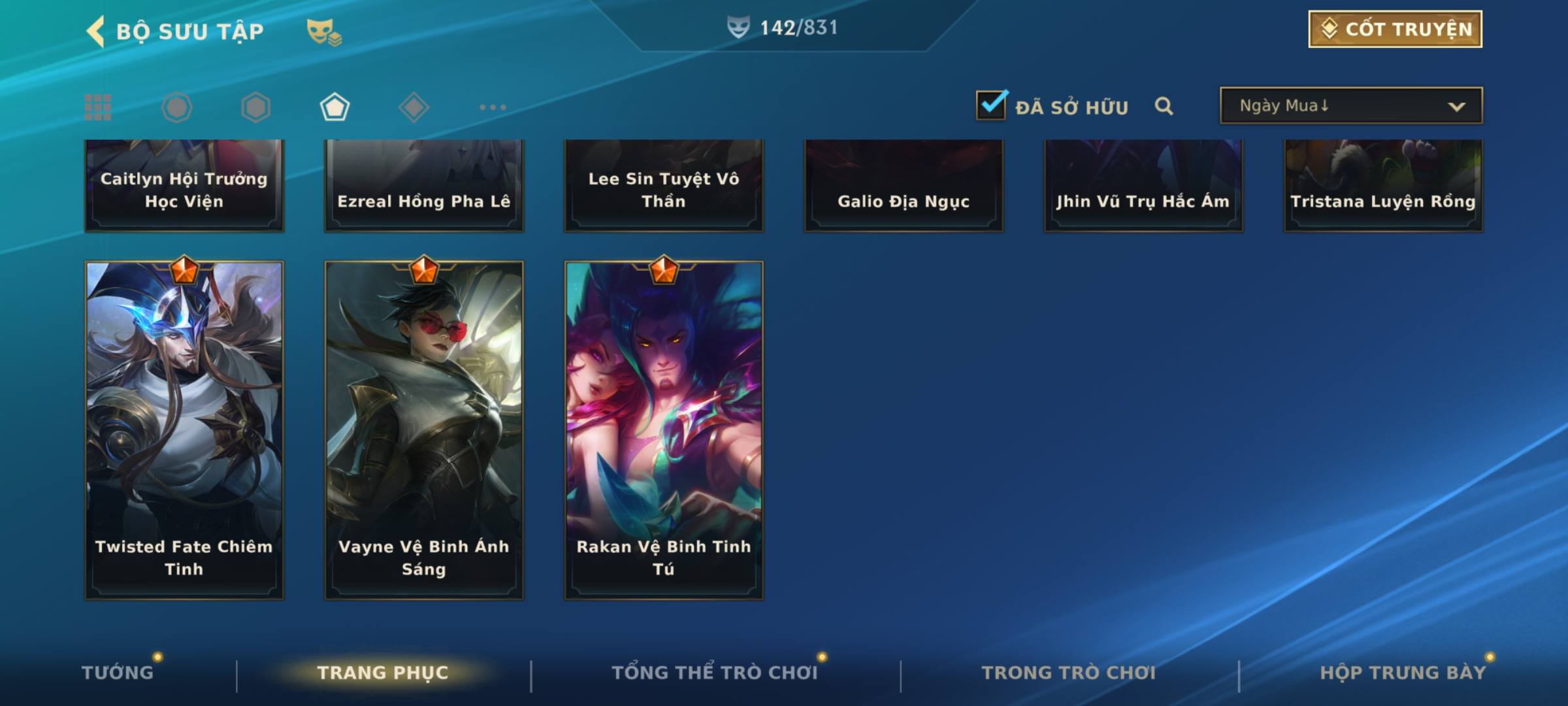The height and width of the screenshot is (706, 1568).
Task: Switch to the Tướng tab
Action: pyautogui.click(x=118, y=672)
